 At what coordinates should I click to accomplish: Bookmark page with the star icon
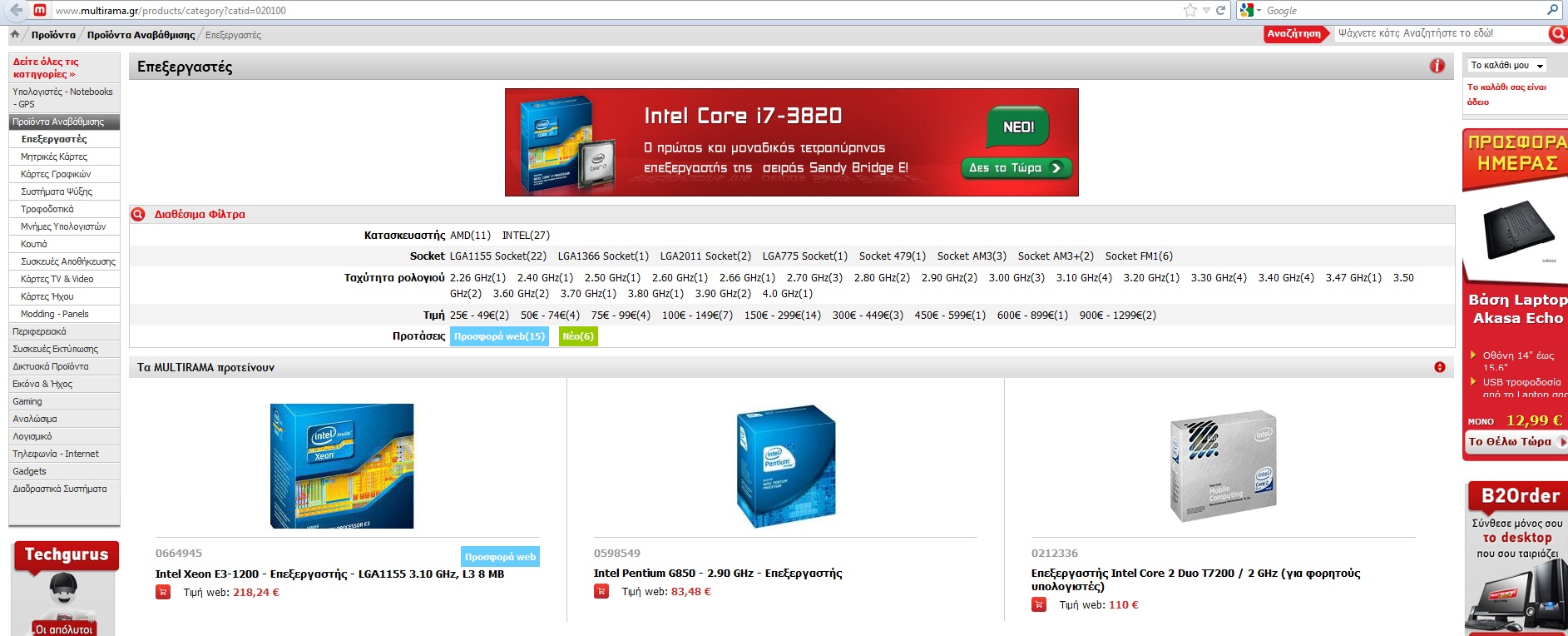(1190, 10)
